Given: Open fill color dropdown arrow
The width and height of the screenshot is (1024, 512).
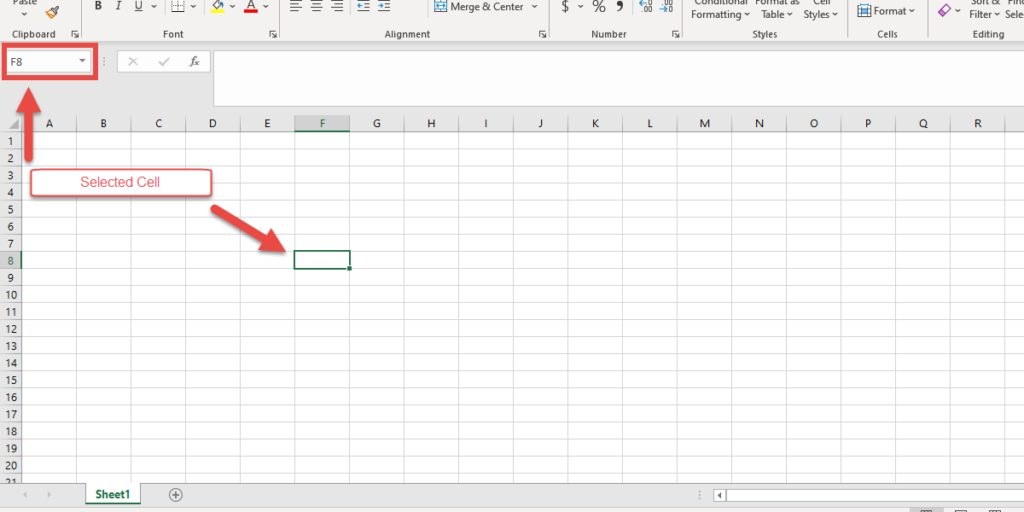Looking at the screenshot, I should 232,7.
